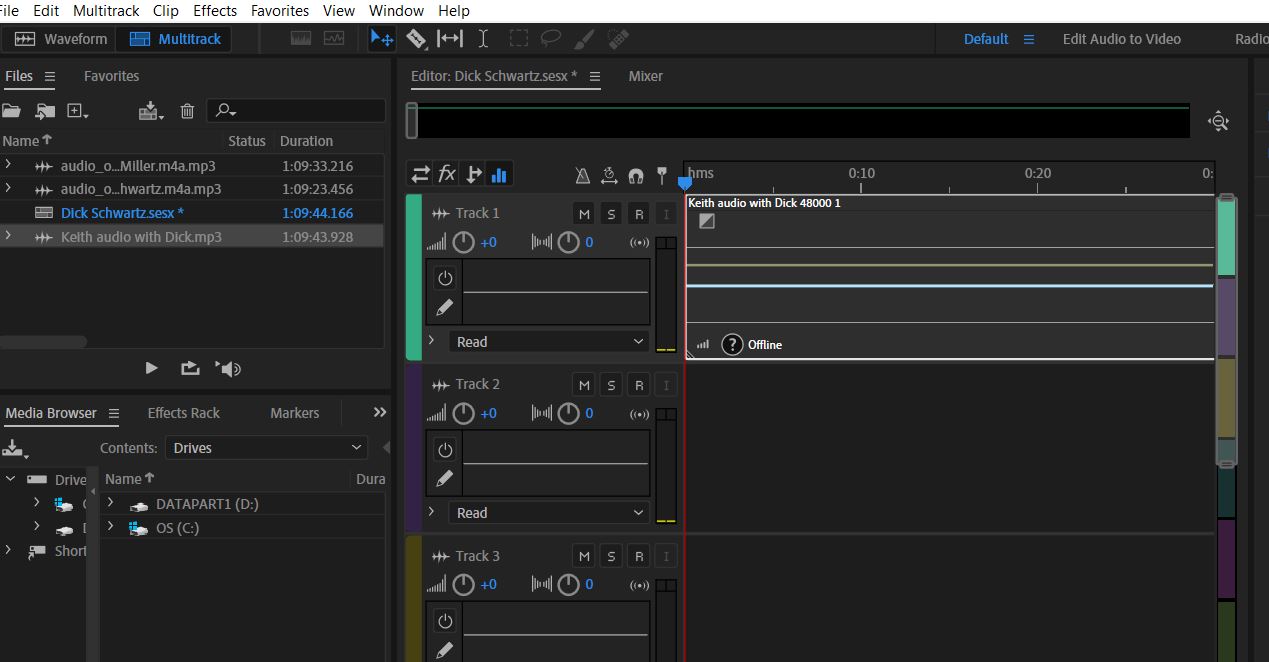This screenshot has height=662, width=1269.
Task: Select the Dick Schwartz.sesx file
Action: click(x=122, y=212)
